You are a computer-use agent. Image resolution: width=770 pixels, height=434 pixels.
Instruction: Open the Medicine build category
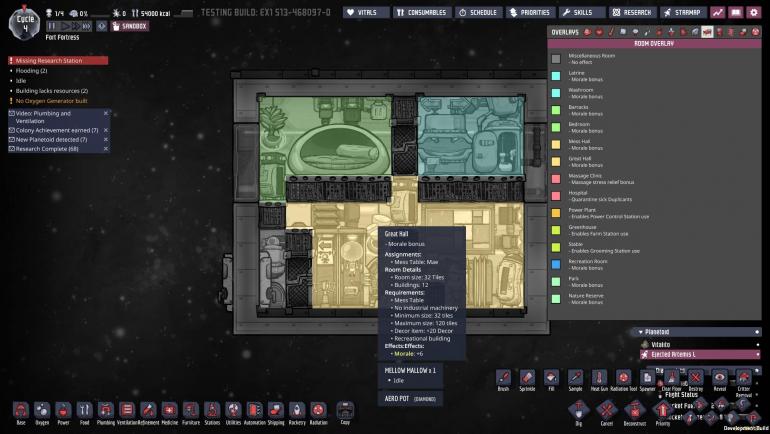(x=169, y=412)
